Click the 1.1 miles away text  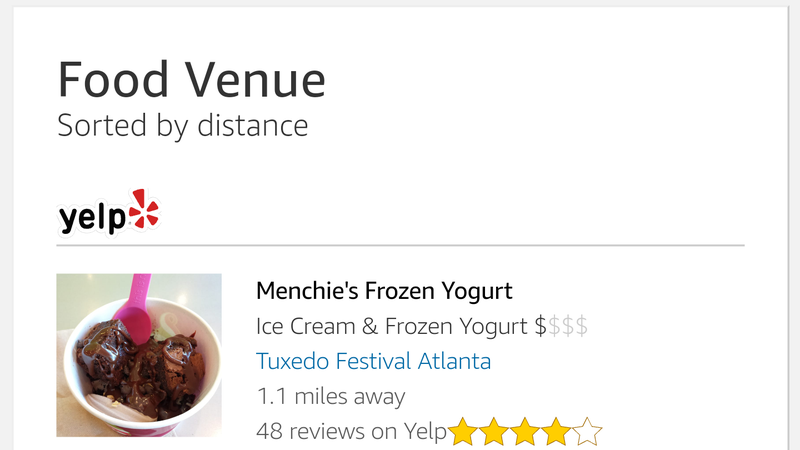pyautogui.click(x=331, y=396)
